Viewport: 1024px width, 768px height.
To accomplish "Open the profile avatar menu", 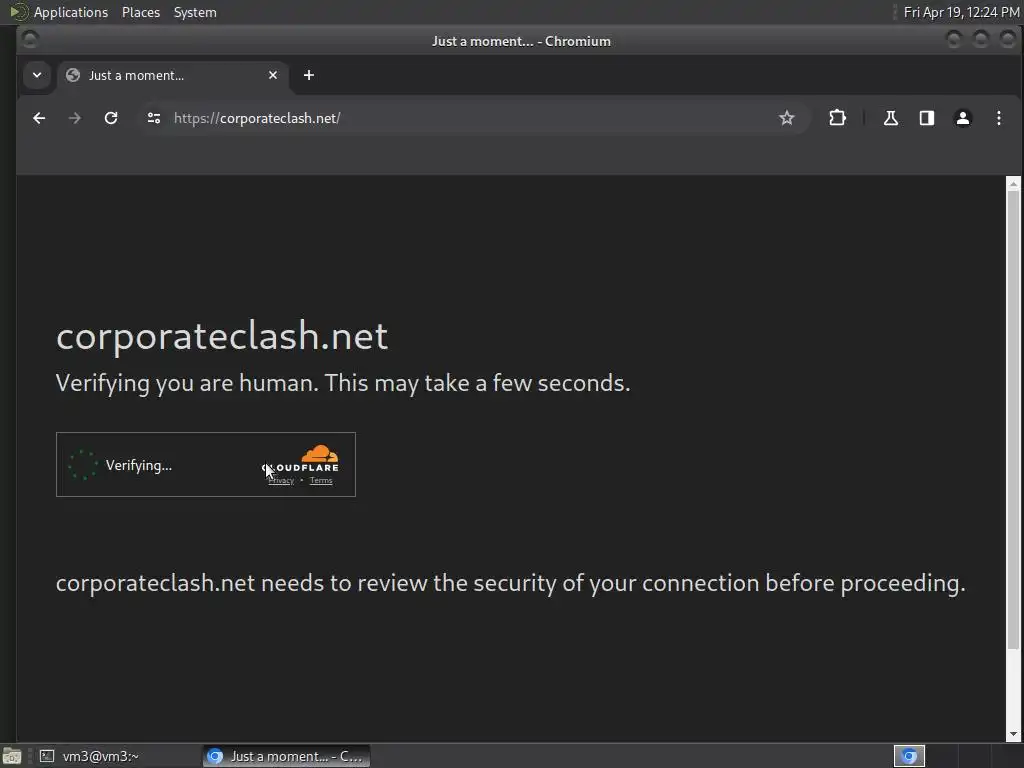I will 963,118.
